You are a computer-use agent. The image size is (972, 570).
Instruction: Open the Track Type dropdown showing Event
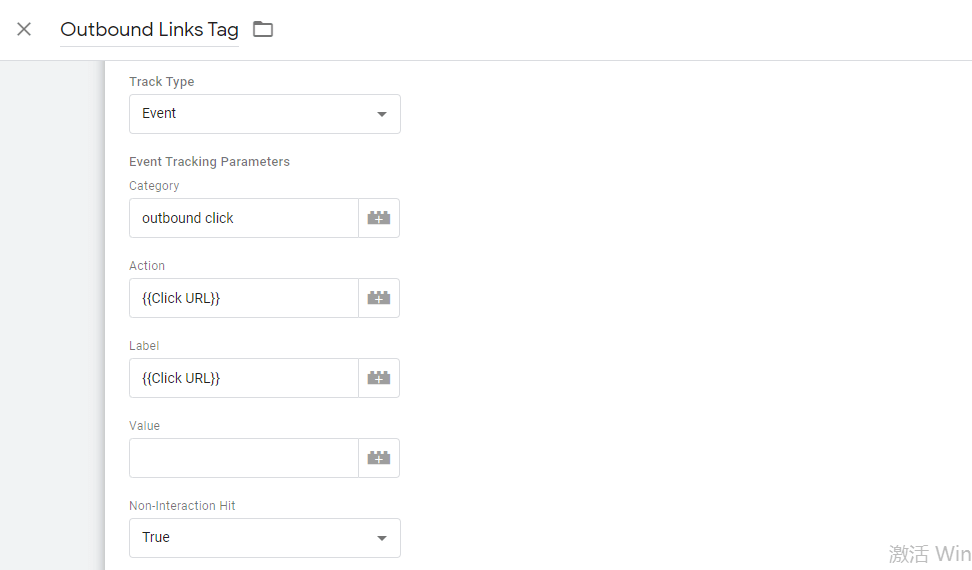coord(265,114)
